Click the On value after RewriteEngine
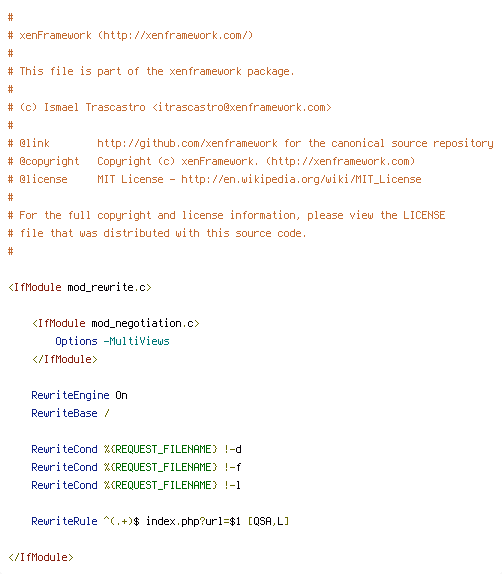Viewport: 502px width, 574px height. point(121,395)
